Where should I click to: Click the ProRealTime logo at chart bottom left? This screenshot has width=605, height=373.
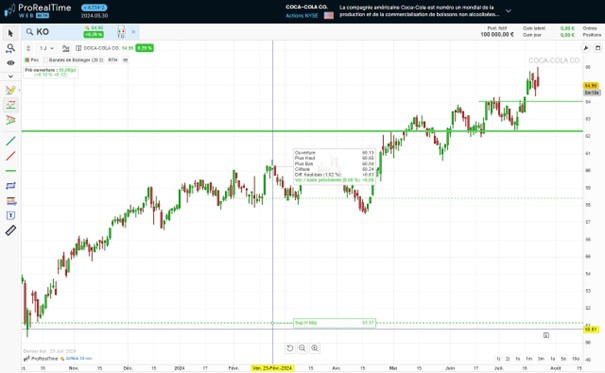tap(41, 358)
